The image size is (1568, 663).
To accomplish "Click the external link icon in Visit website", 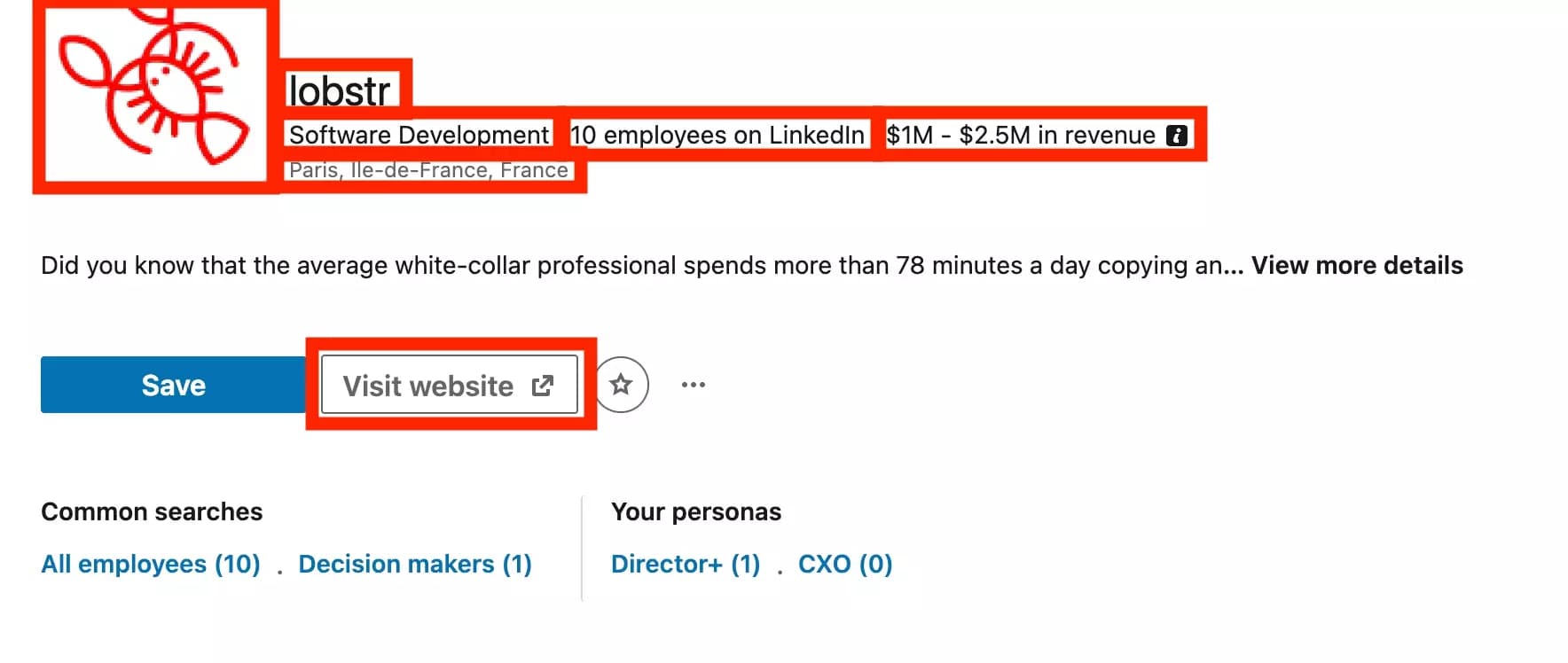I will click(542, 384).
